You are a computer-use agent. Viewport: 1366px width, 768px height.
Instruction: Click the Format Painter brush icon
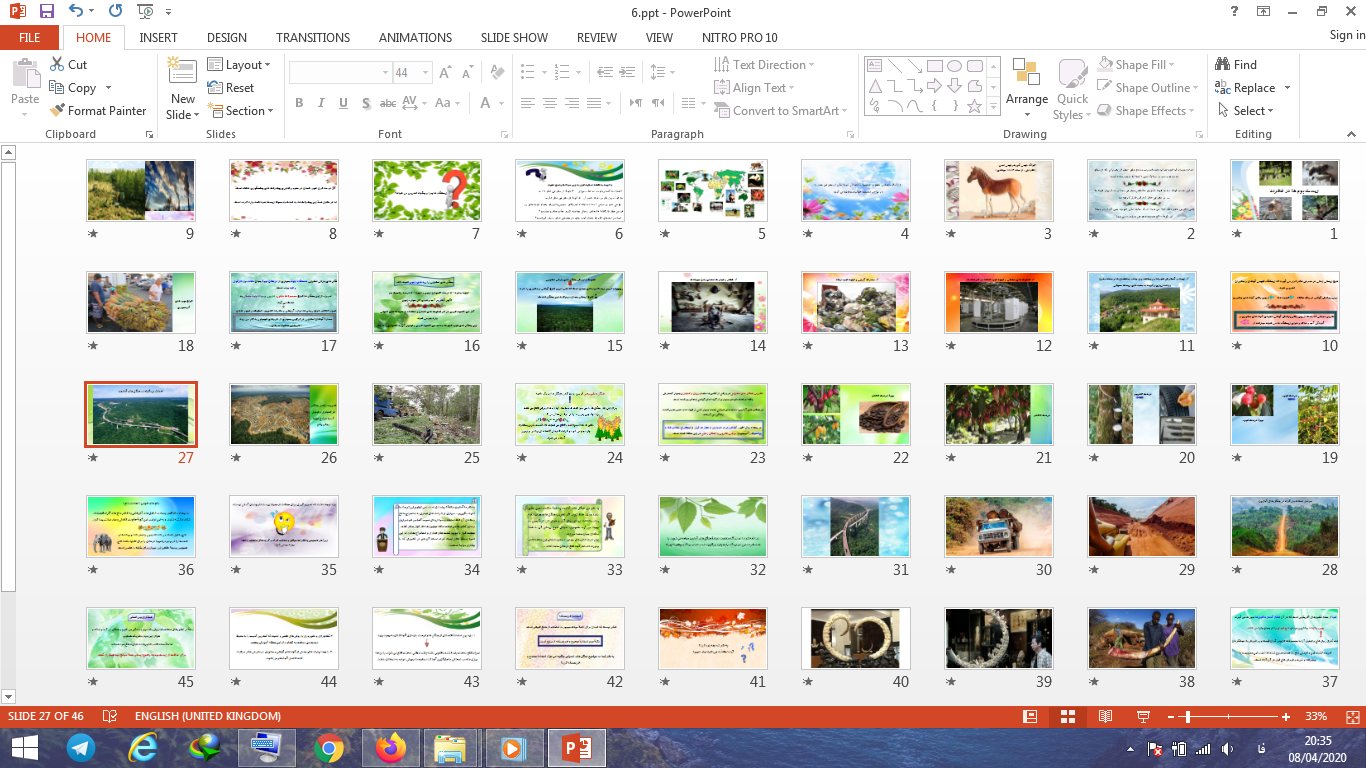tap(57, 111)
